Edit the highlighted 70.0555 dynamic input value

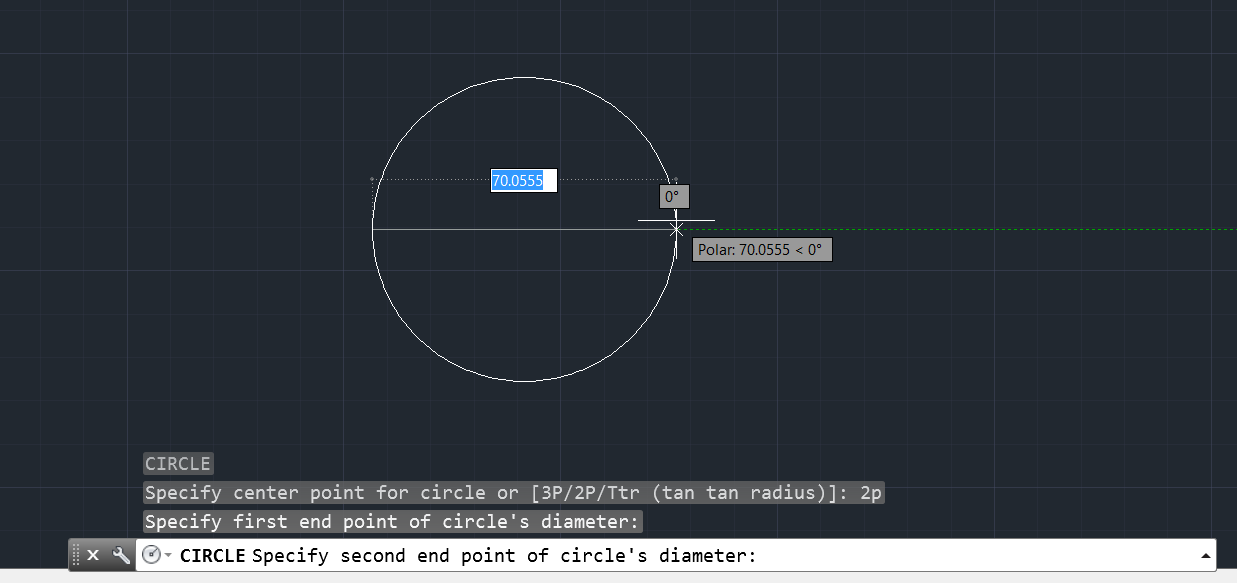click(520, 181)
